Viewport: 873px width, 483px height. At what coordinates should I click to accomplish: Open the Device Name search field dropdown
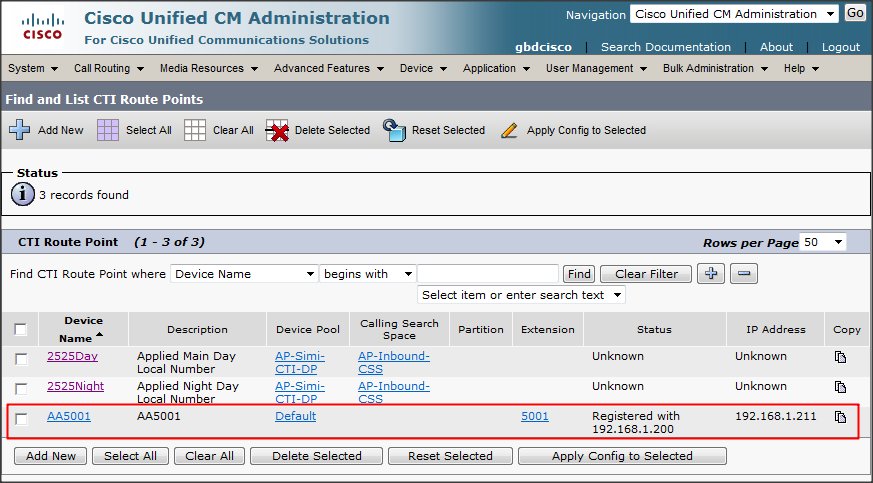[x=244, y=274]
